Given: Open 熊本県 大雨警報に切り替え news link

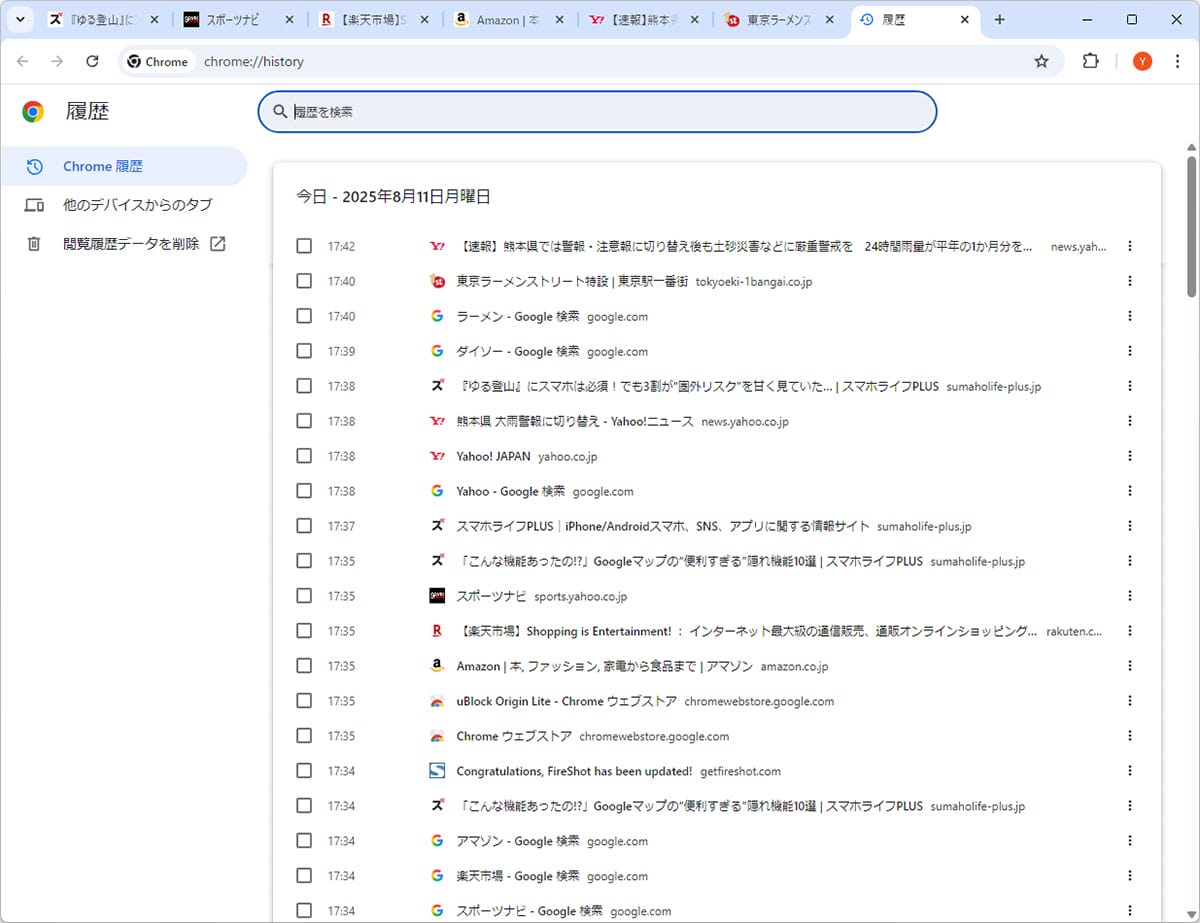Looking at the screenshot, I should (x=575, y=421).
